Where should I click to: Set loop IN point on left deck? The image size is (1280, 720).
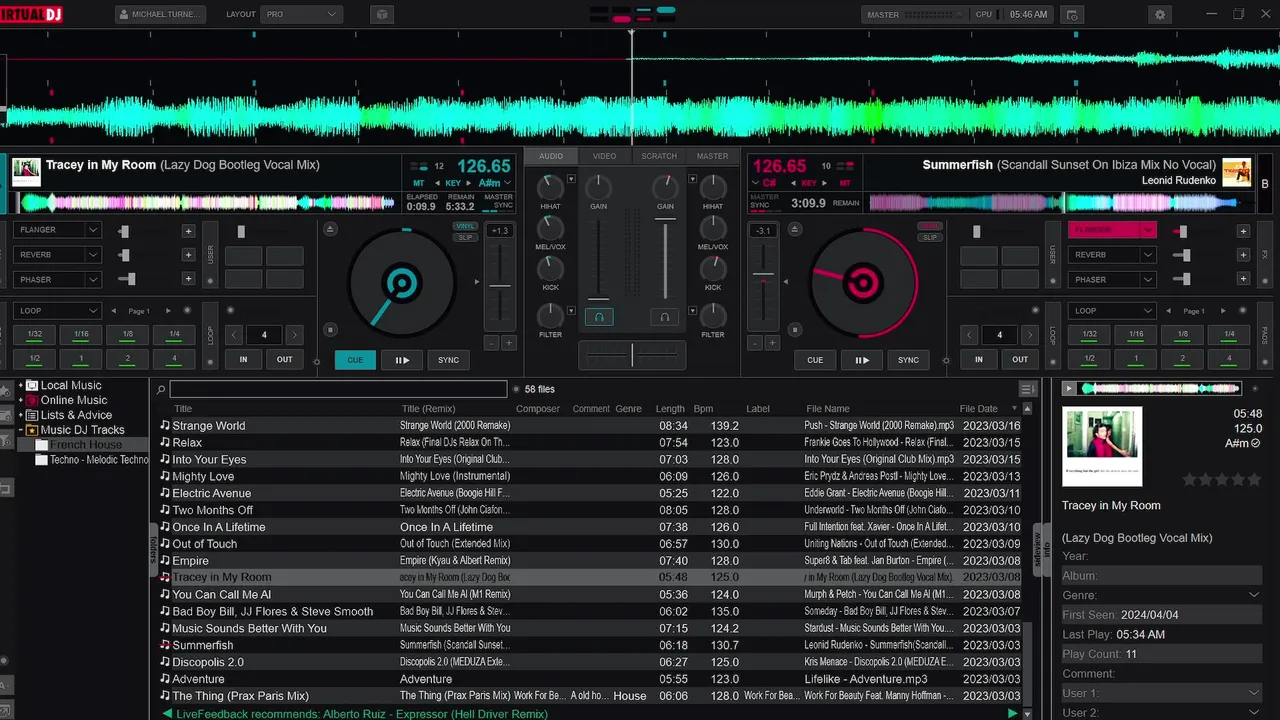click(x=243, y=360)
